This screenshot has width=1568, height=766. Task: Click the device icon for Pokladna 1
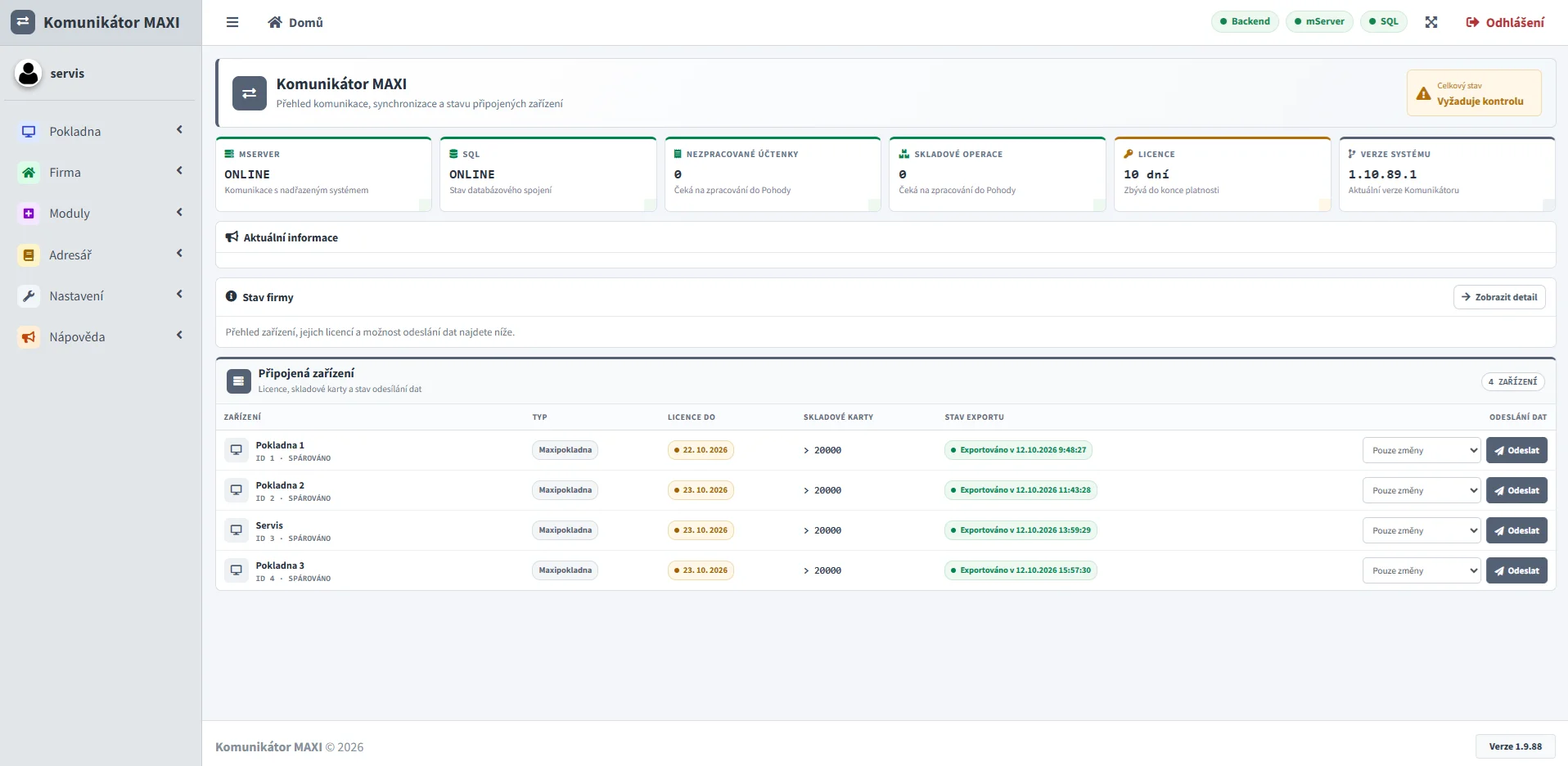[x=237, y=450]
